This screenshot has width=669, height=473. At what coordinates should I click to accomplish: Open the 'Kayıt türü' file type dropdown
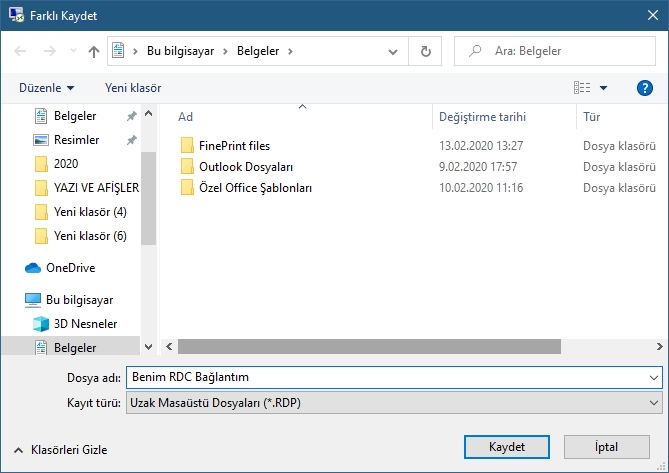(394, 403)
